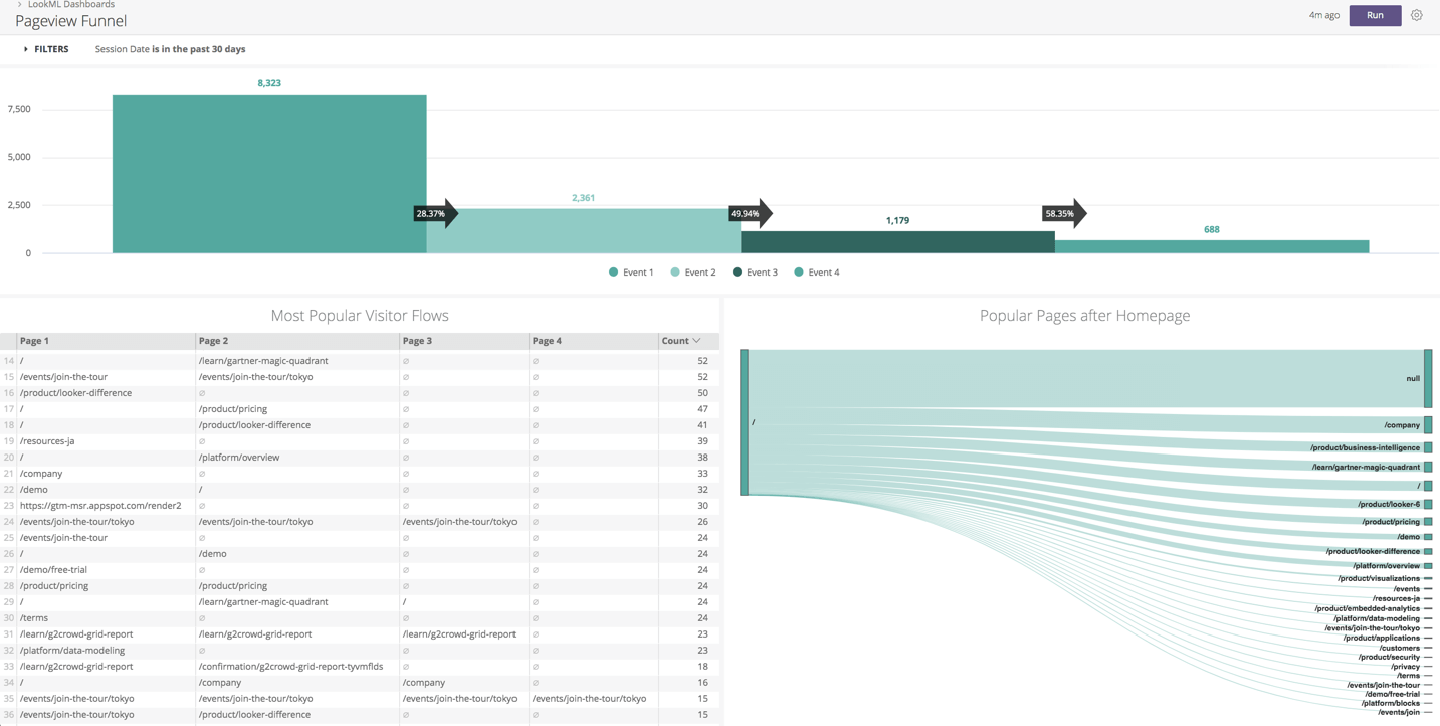Open the dashboard settings gear

coord(1417,15)
